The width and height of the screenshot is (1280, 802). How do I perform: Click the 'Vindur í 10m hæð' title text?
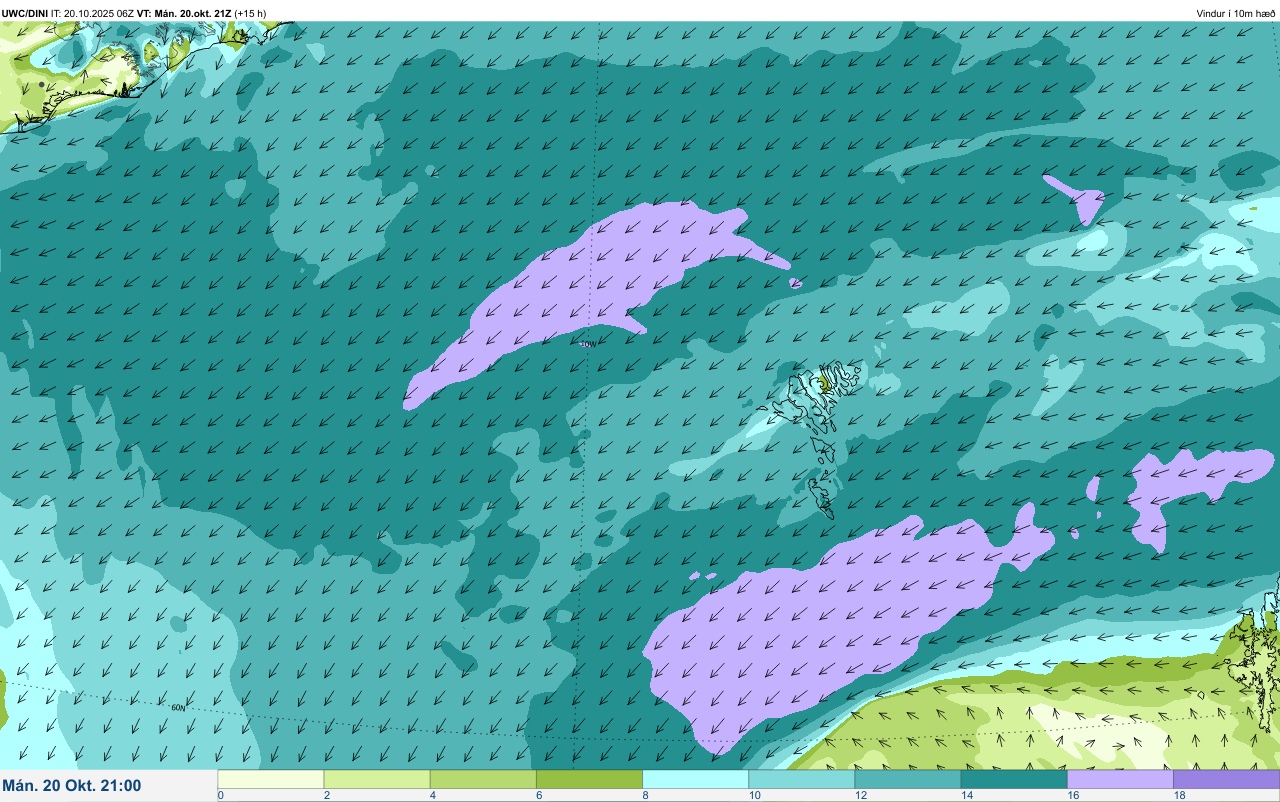click(1236, 13)
